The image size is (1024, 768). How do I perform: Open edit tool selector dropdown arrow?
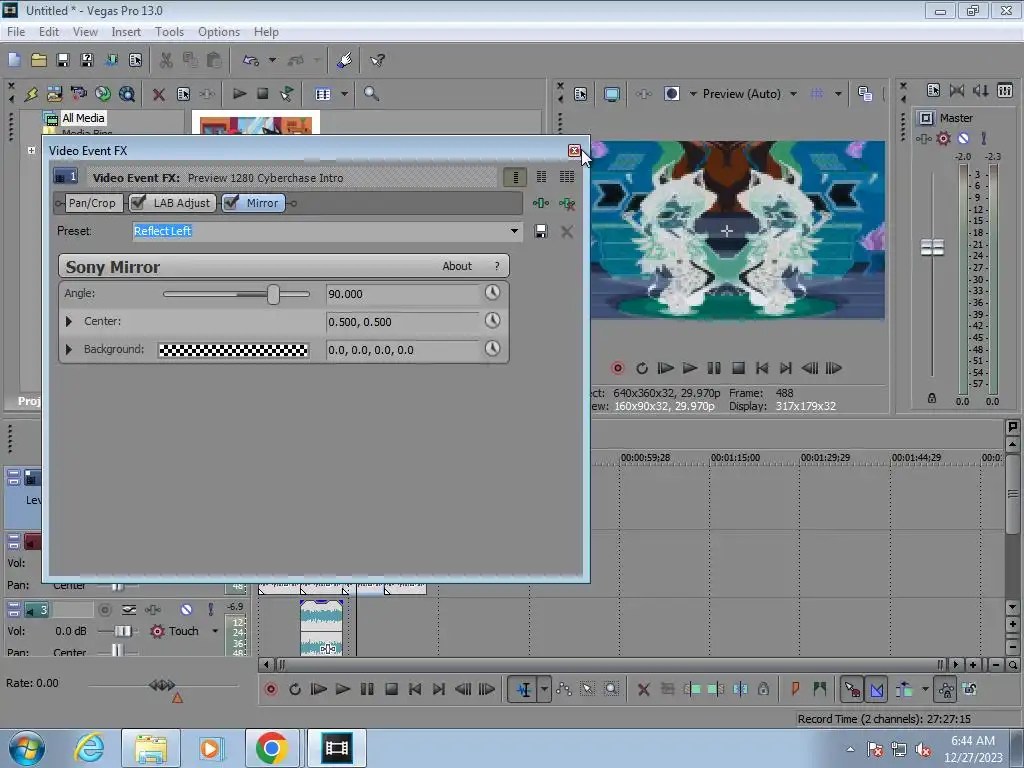544,689
